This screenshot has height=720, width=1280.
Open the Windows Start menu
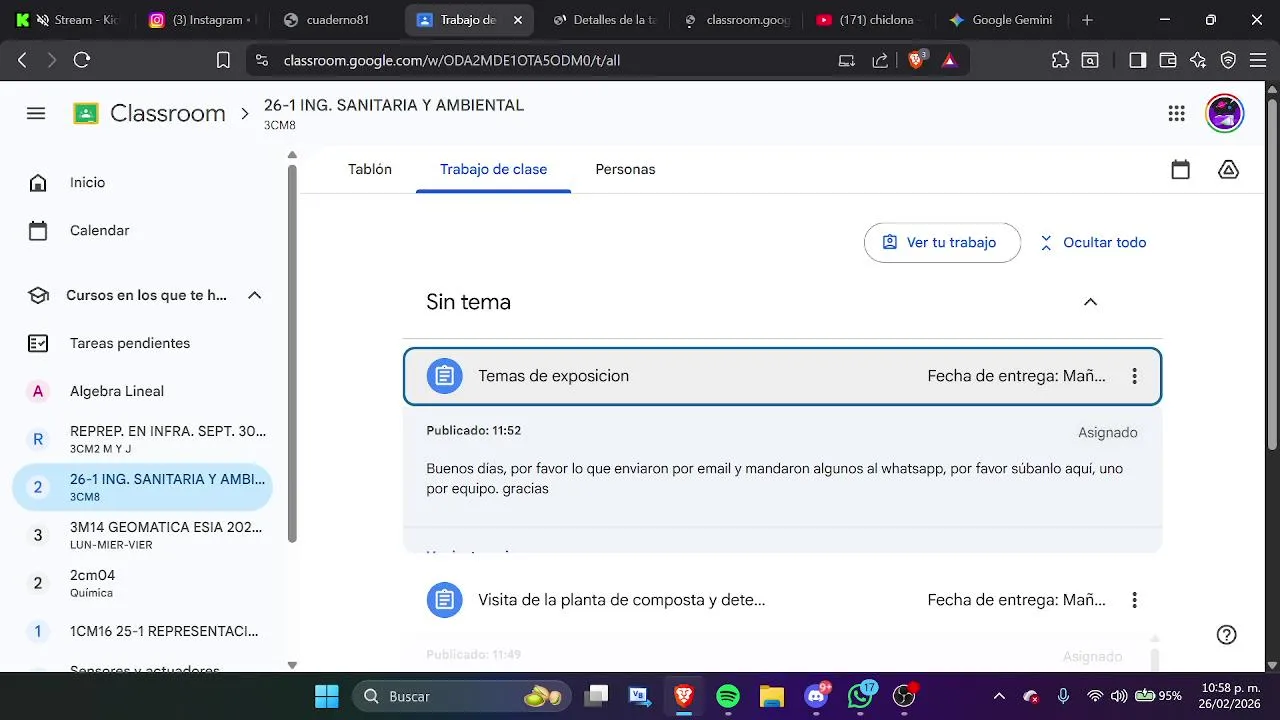click(x=326, y=696)
